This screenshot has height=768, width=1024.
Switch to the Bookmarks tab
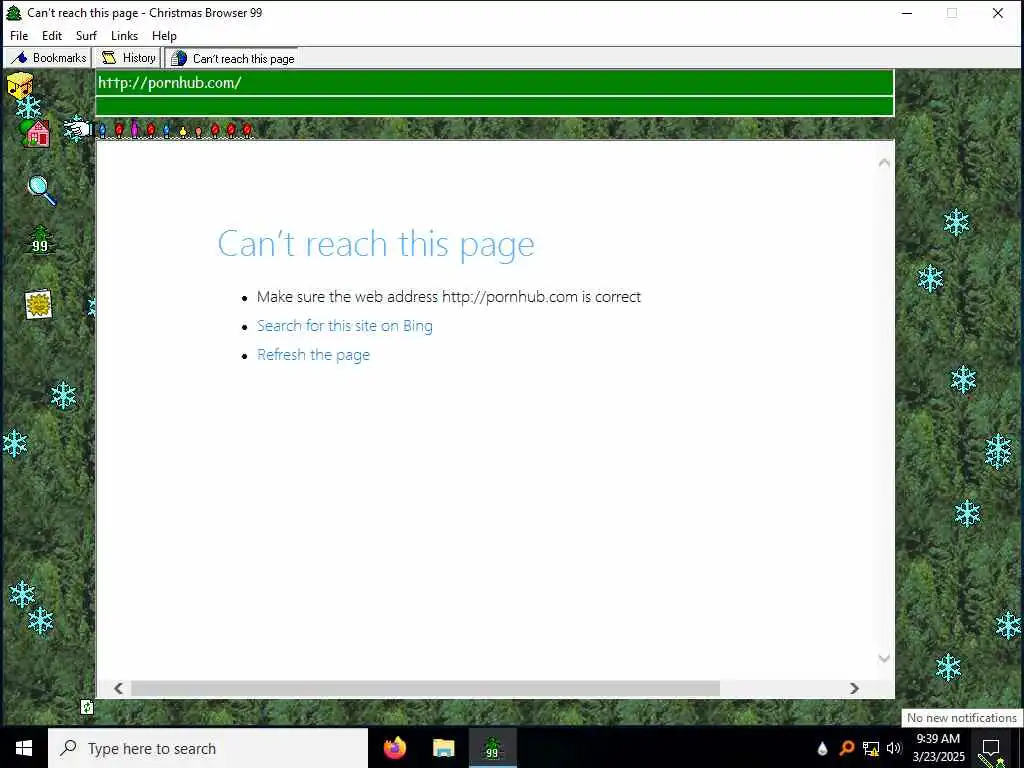pyautogui.click(x=48, y=58)
